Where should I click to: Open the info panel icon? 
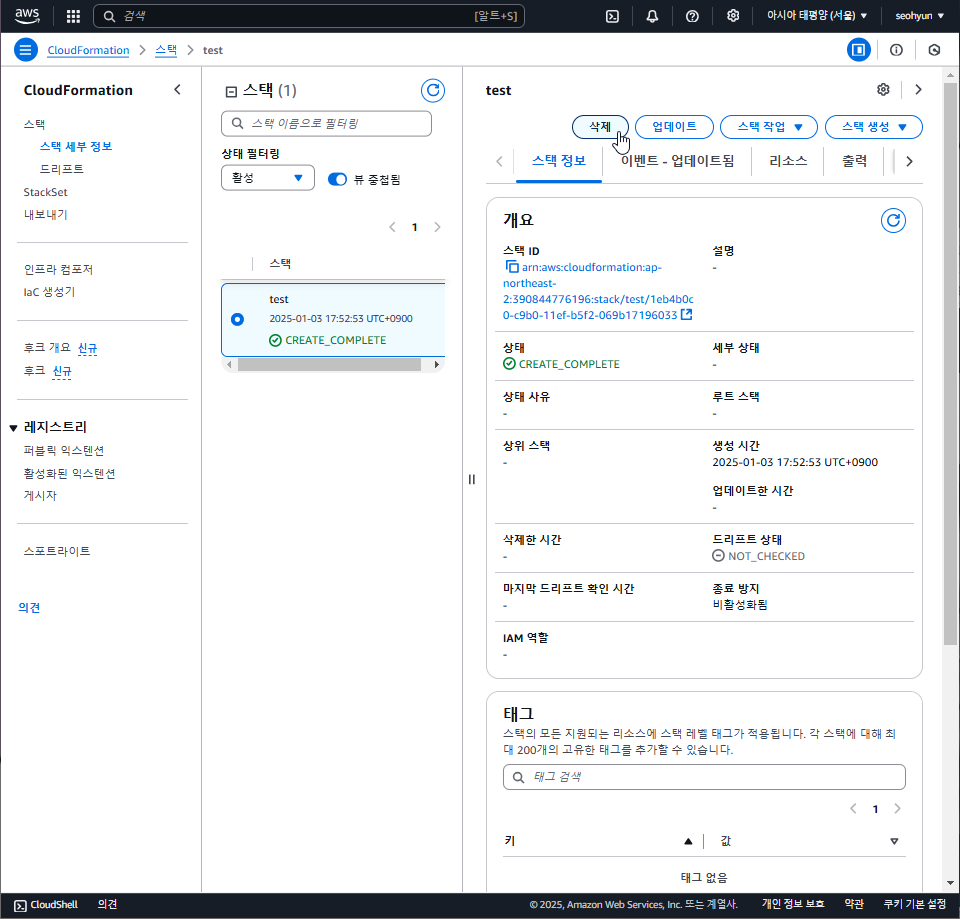click(896, 50)
